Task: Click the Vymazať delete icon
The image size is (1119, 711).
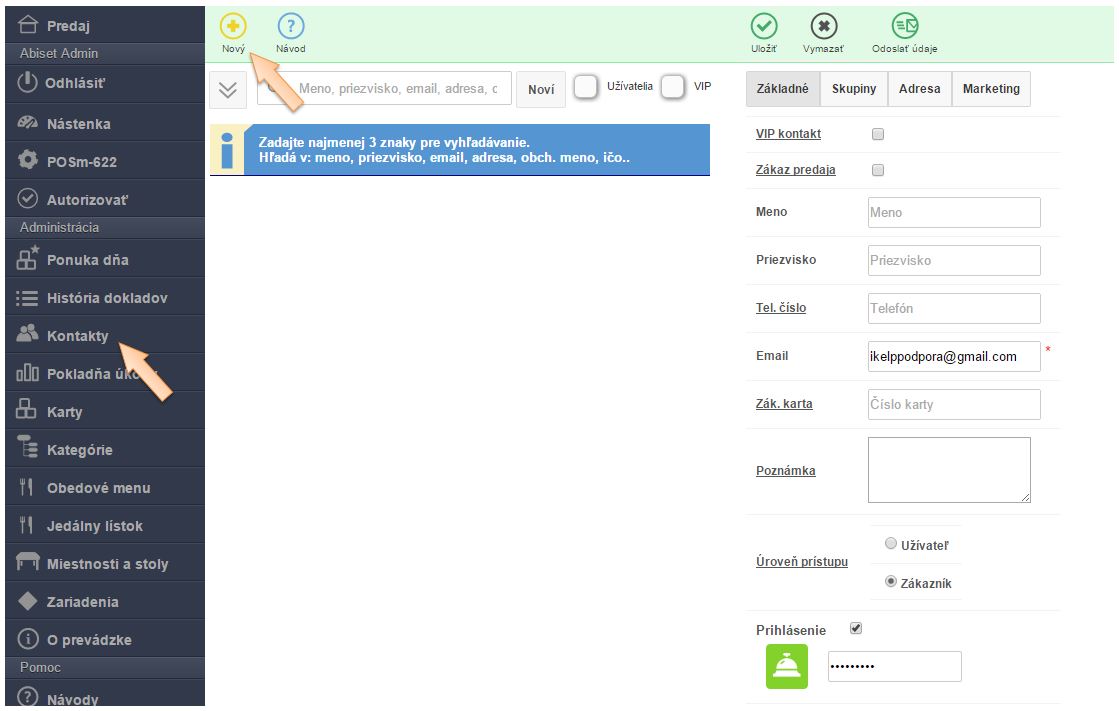Action: (x=823, y=27)
